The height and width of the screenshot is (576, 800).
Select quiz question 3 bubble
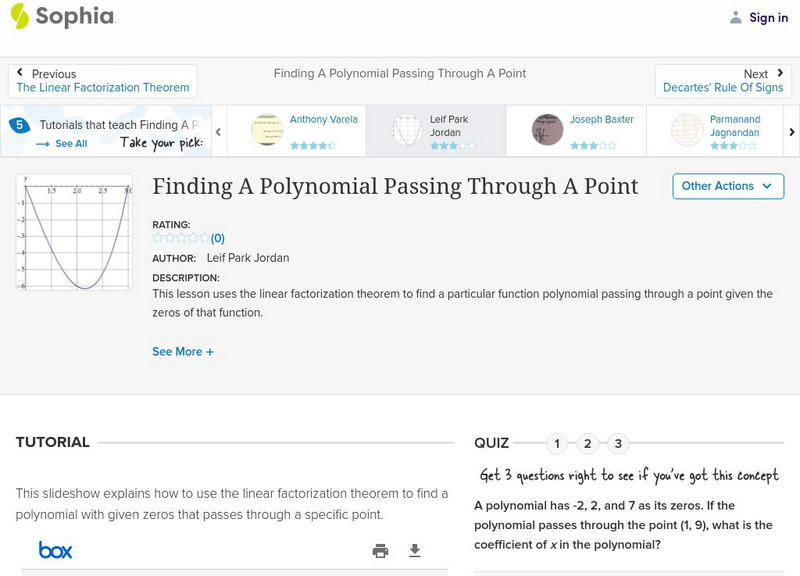(x=618, y=443)
